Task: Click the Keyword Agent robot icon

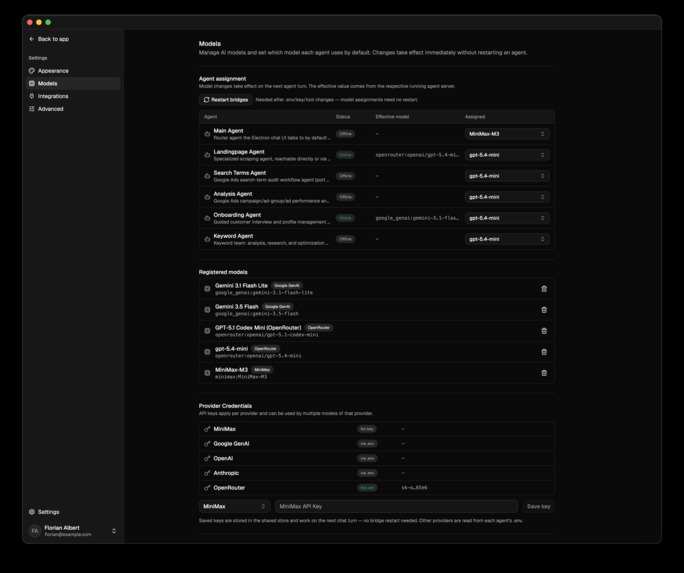Action: [207, 239]
